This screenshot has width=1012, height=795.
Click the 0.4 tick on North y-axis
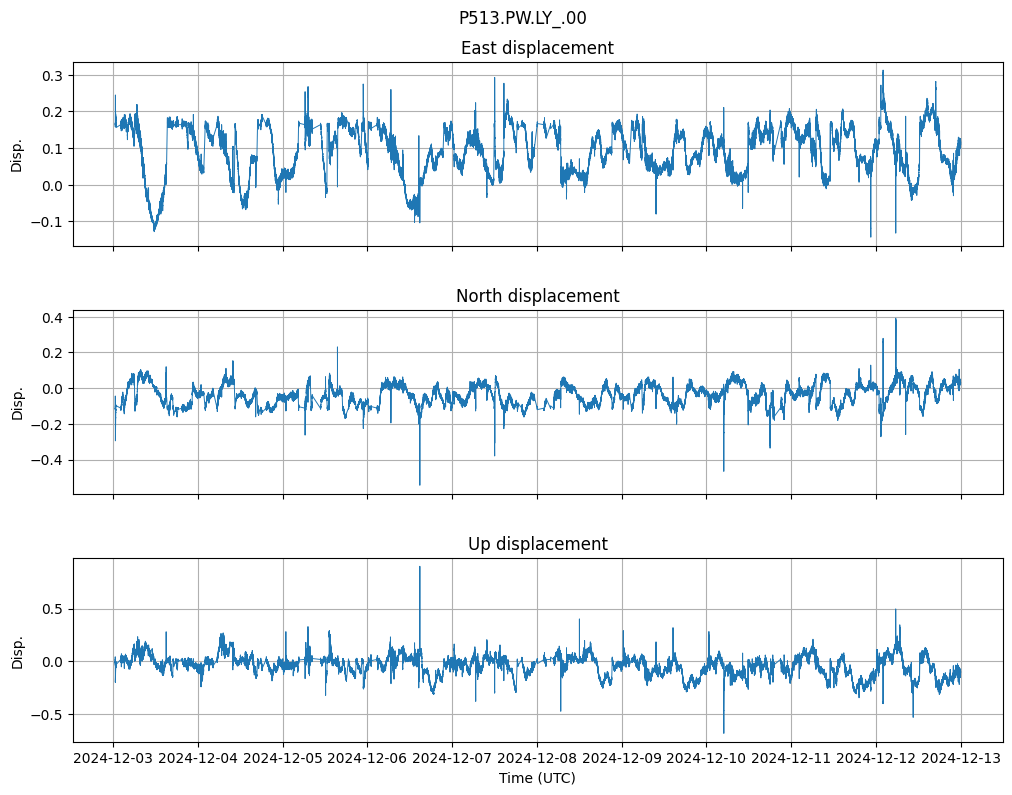[52, 318]
